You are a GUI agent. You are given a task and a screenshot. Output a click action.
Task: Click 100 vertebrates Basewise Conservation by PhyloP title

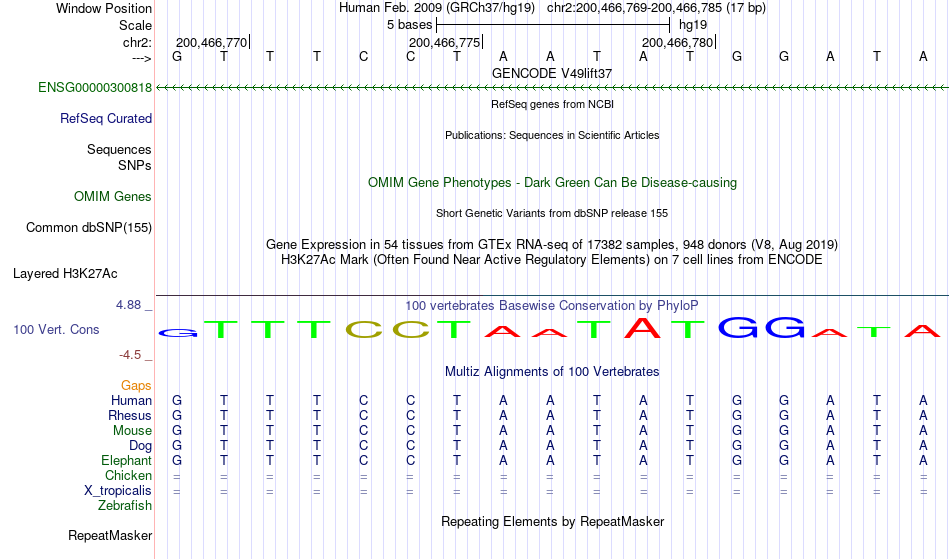click(x=552, y=305)
